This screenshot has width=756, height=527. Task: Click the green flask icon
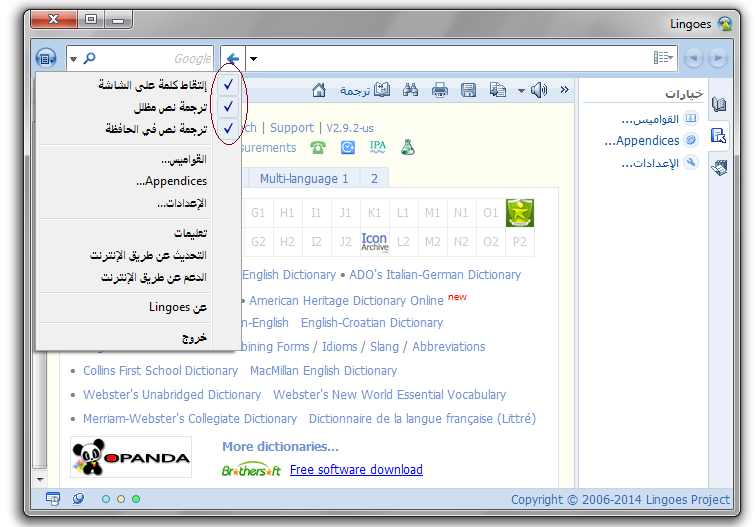click(x=408, y=147)
